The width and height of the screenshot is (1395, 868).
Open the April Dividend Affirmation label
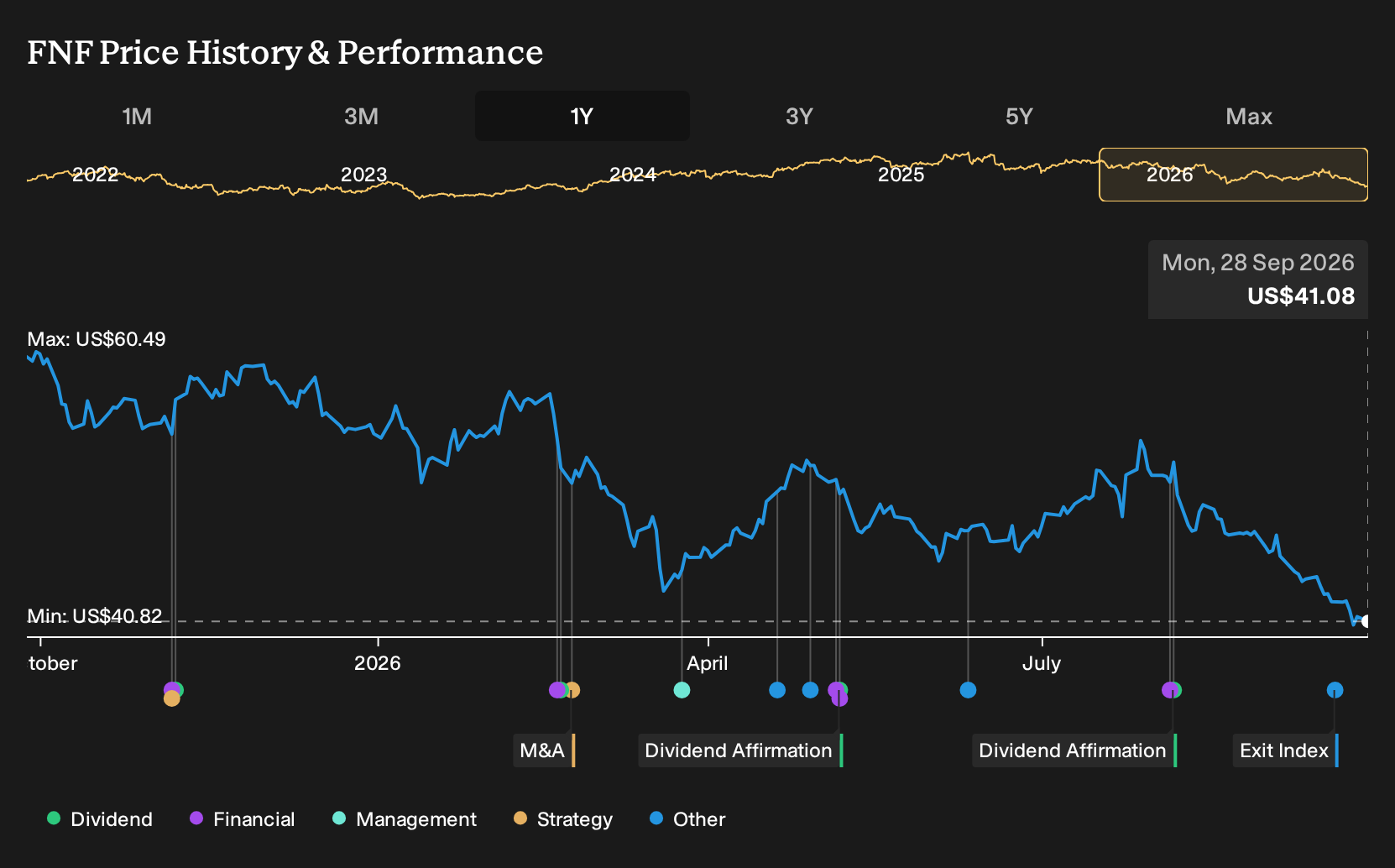click(740, 750)
